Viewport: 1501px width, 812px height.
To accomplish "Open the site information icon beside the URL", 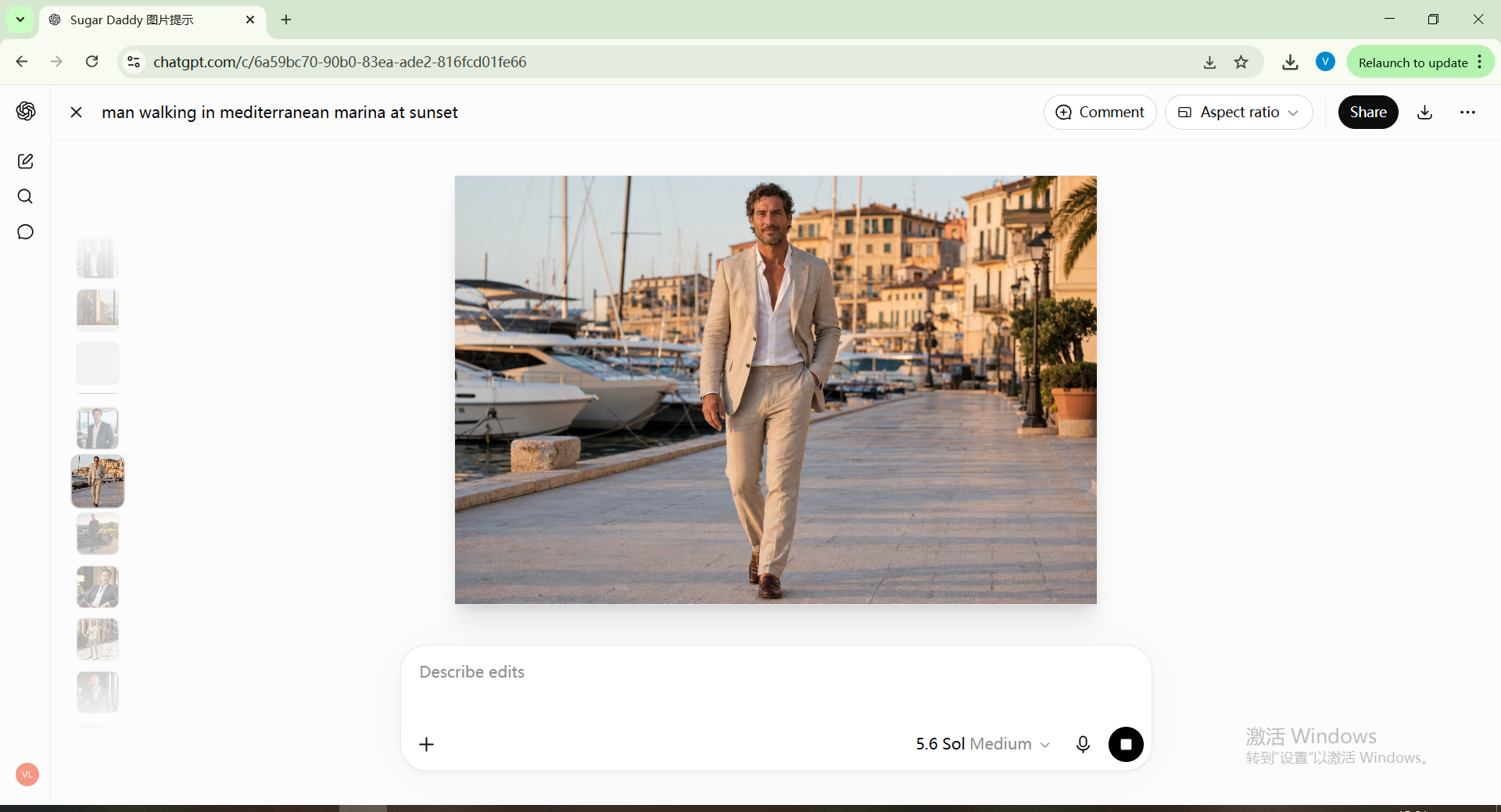I will pyautogui.click(x=134, y=62).
